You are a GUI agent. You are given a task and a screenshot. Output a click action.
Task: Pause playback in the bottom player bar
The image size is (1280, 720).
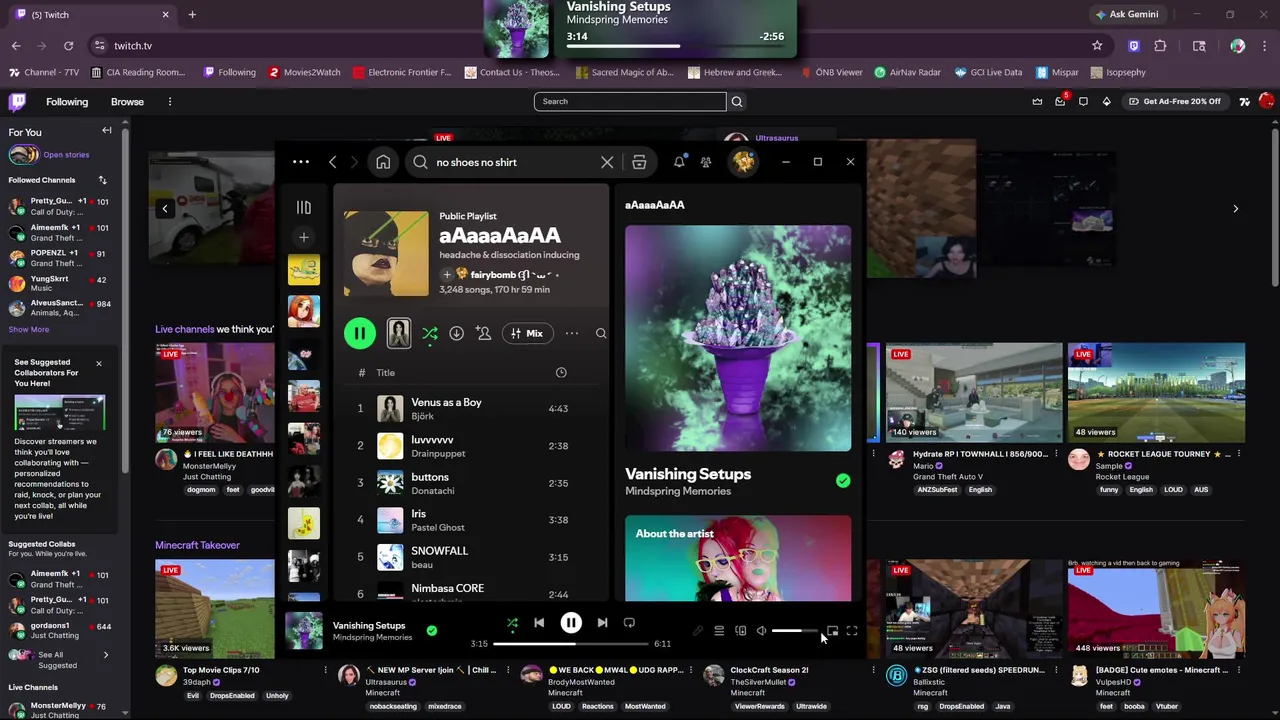click(571, 623)
